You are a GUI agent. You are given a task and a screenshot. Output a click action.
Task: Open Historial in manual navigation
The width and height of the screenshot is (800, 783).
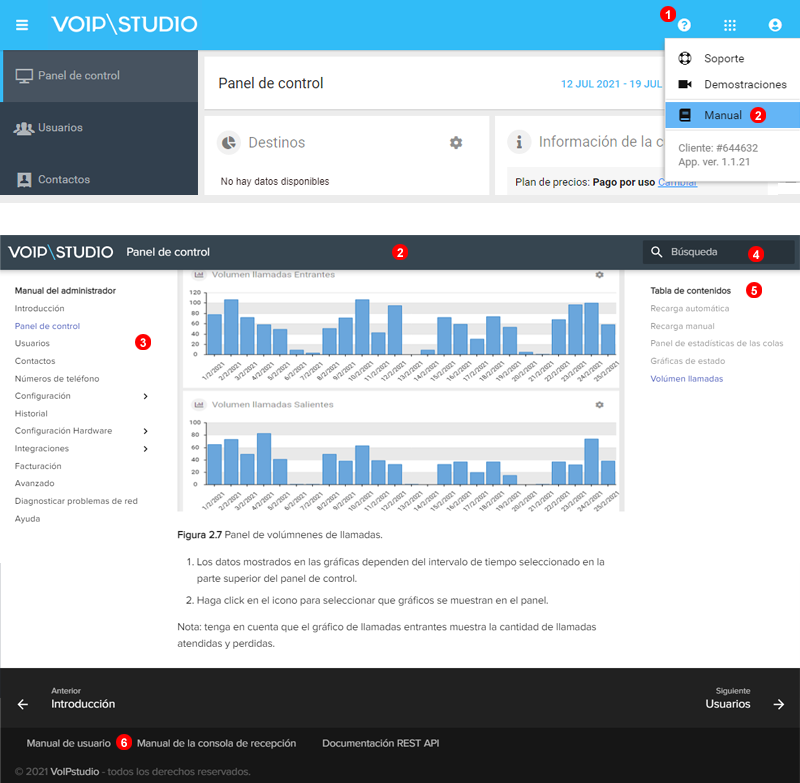(x=31, y=414)
